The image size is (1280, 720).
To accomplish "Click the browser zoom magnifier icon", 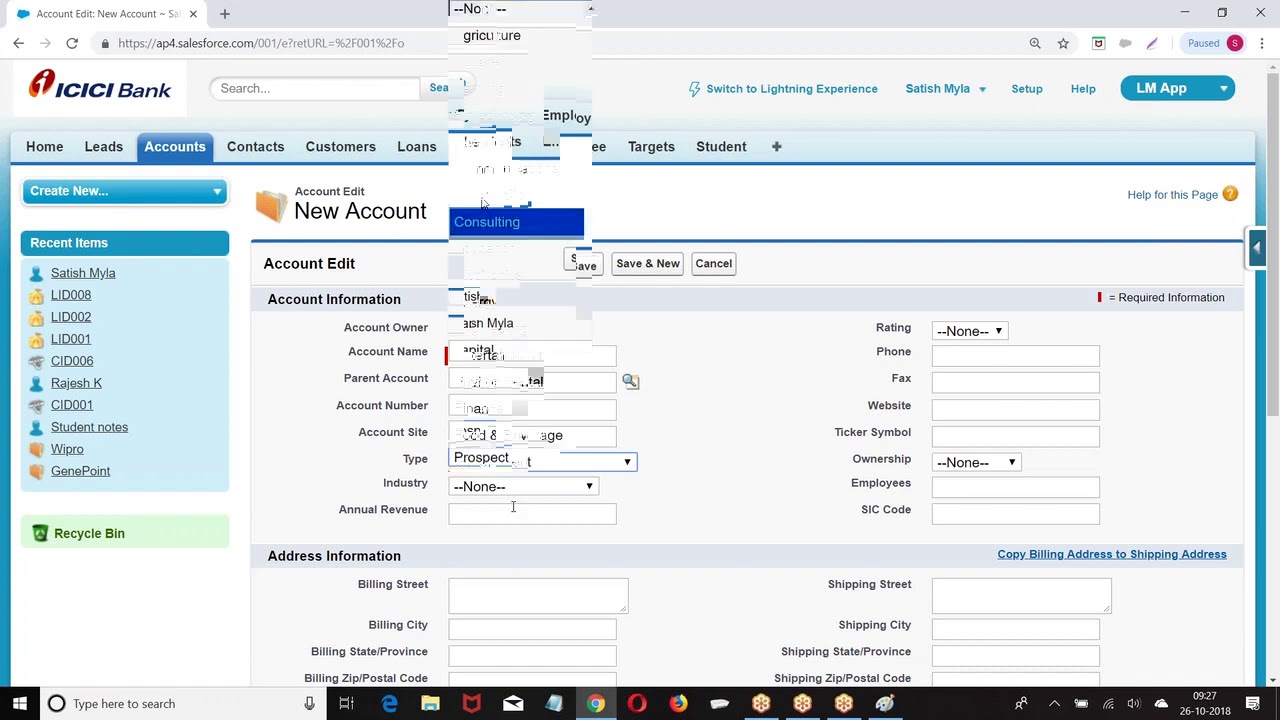I will [1035, 43].
